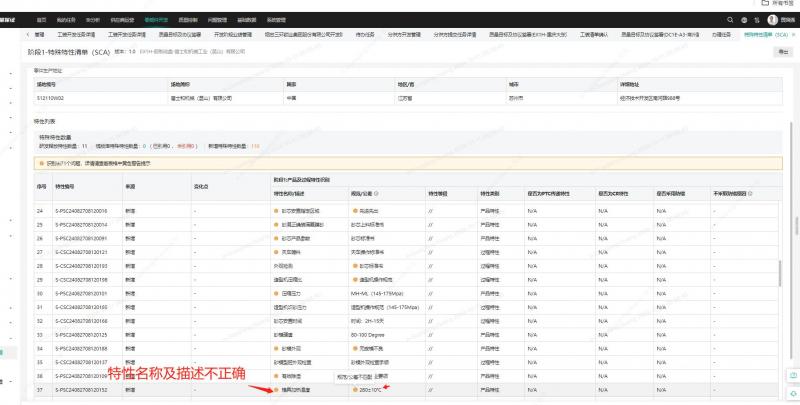Select 江苏省 in the address table
Viewport: 800px width, 405px height.
pyautogui.click(x=405, y=98)
